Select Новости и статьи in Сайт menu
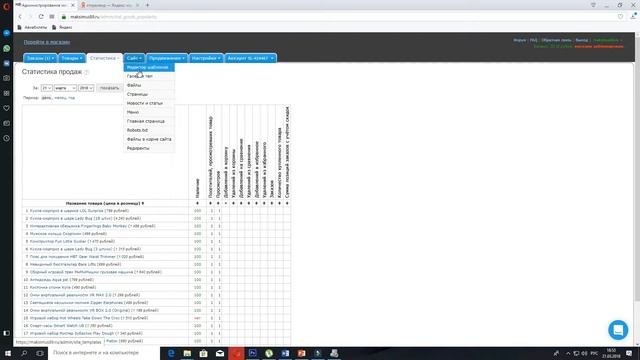 click(149, 103)
